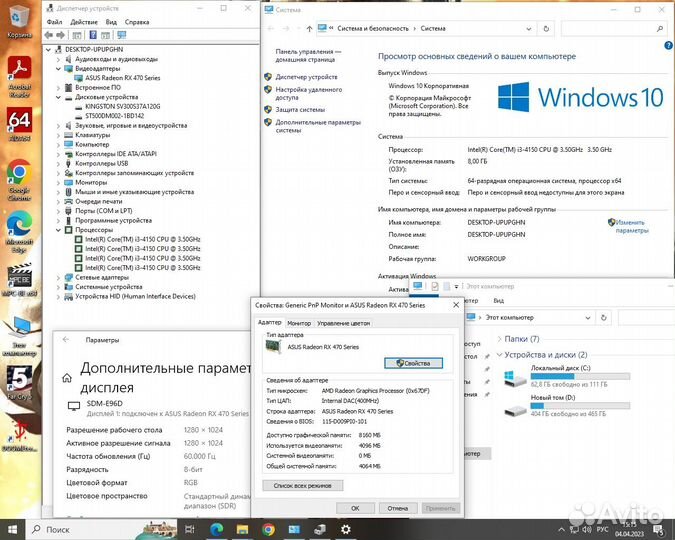Click Help icon in Device Manager toolbar
This screenshot has width=675, height=540.
pyautogui.click(x=93, y=35)
